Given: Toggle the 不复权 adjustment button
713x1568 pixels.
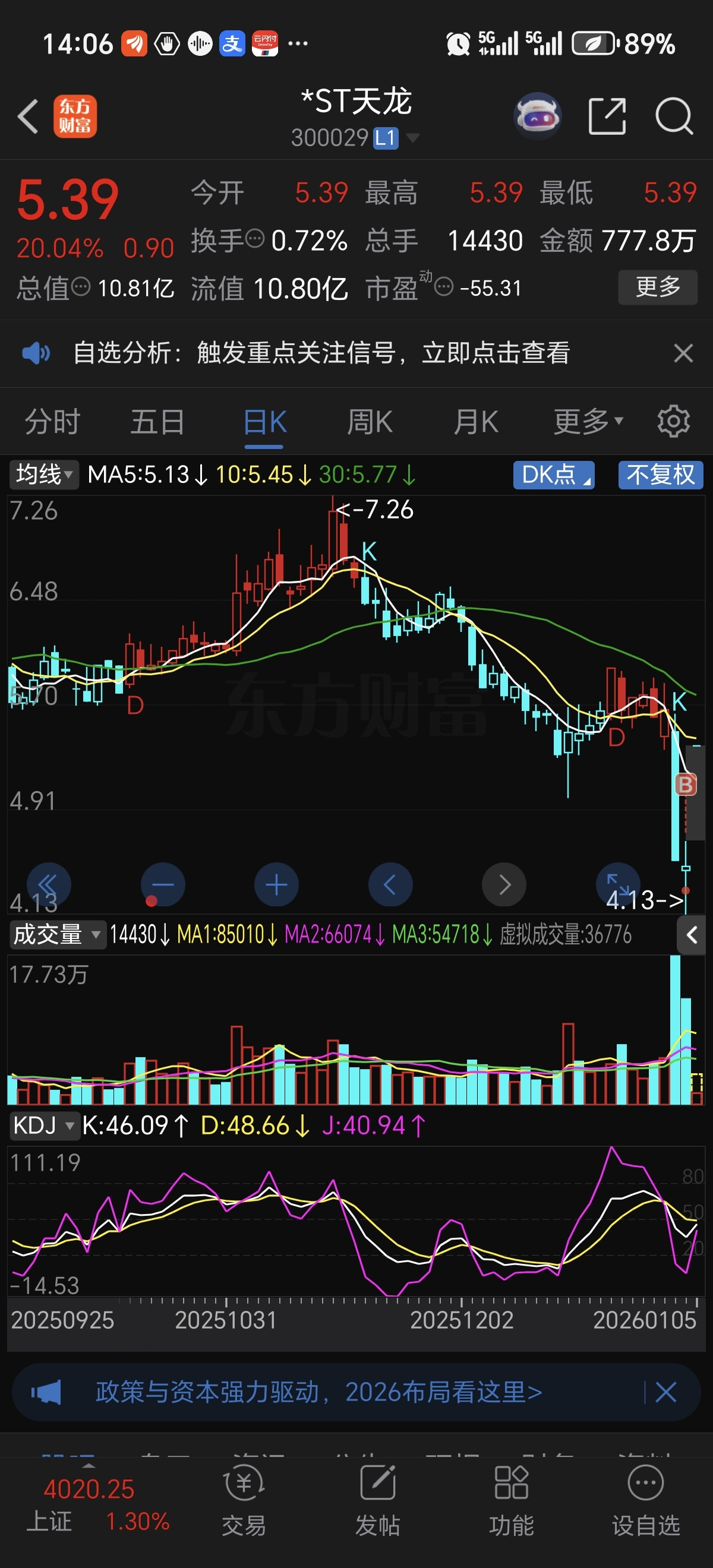Looking at the screenshot, I should click(661, 474).
